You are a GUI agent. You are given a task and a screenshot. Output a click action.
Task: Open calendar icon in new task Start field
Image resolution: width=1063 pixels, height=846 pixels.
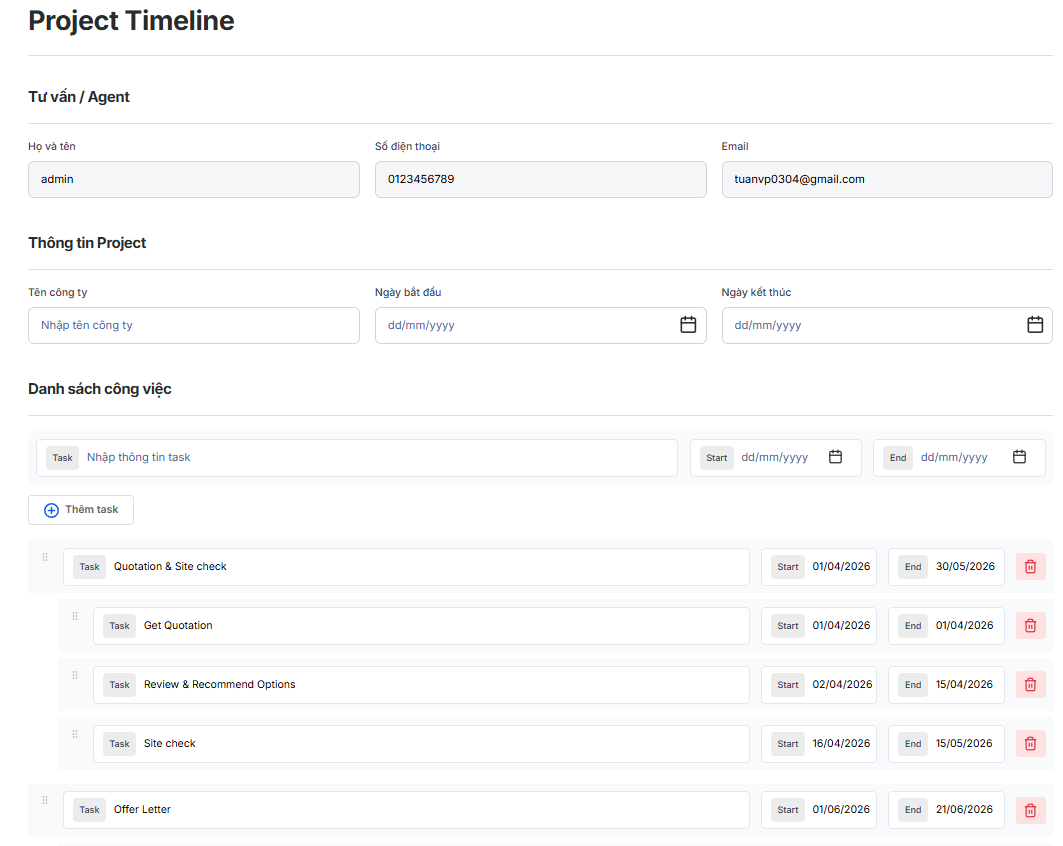coord(836,457)
